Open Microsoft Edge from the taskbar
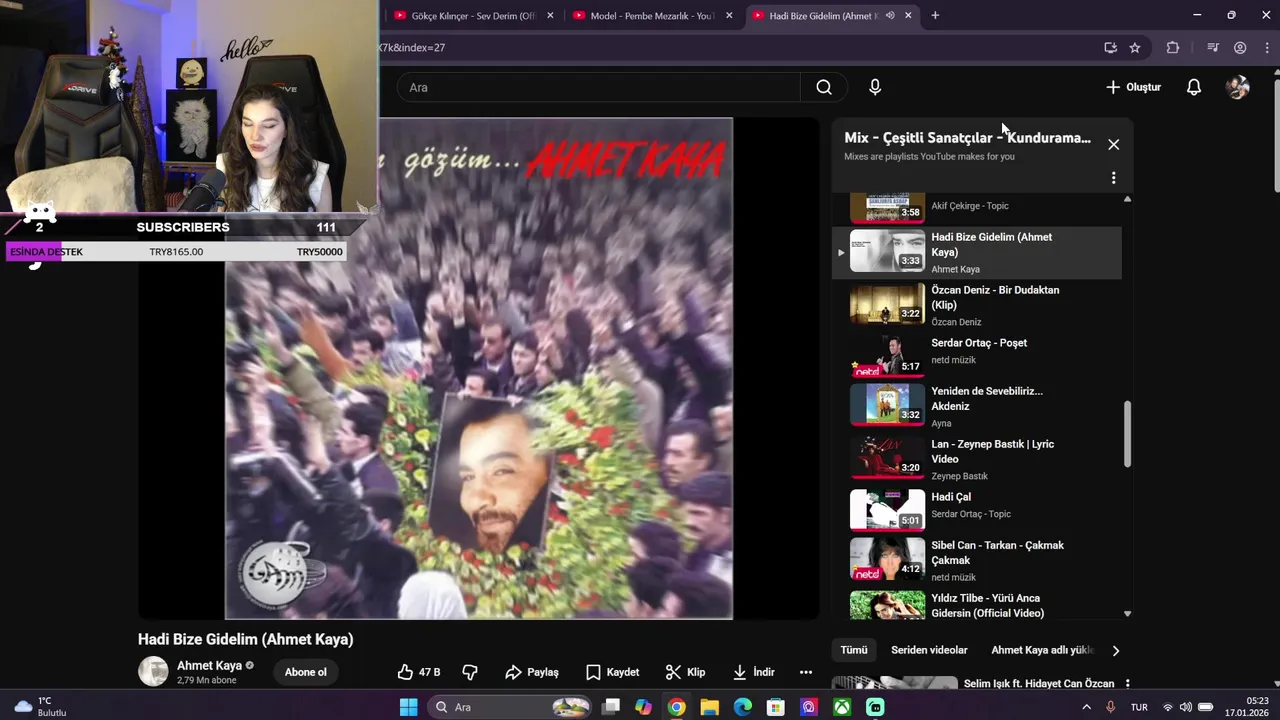Viewport: 1280px width, 720px height. pyautogui.click(x=742, y=707)
